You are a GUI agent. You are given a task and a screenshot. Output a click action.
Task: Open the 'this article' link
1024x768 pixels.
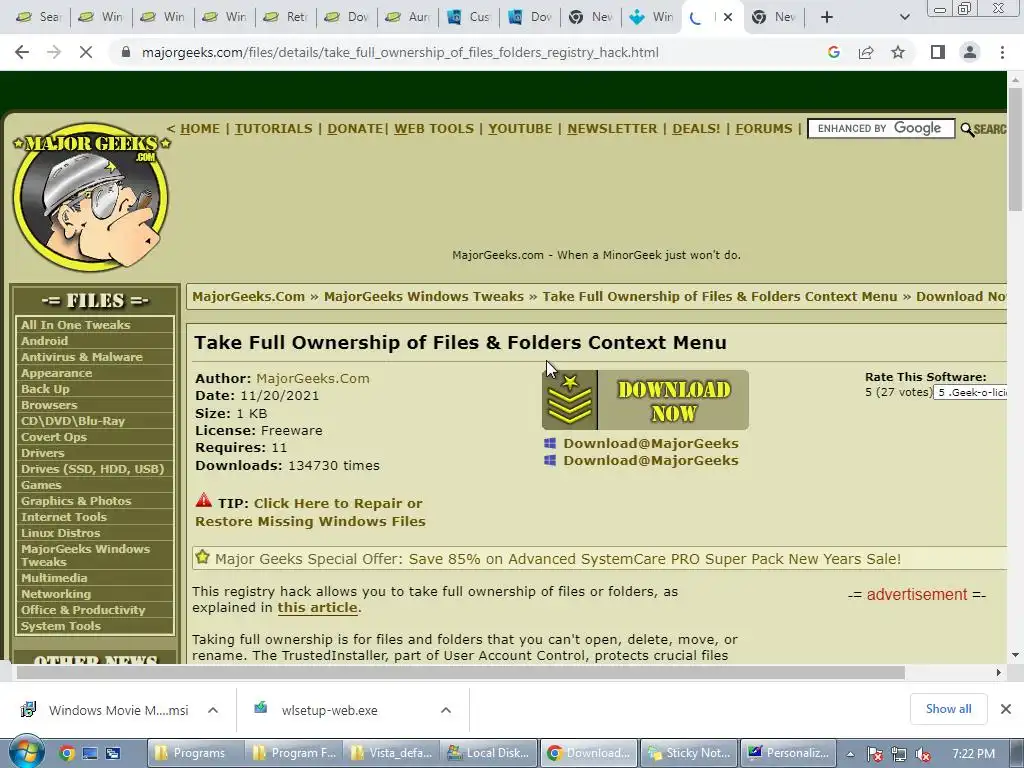click(x=317, y=607)
